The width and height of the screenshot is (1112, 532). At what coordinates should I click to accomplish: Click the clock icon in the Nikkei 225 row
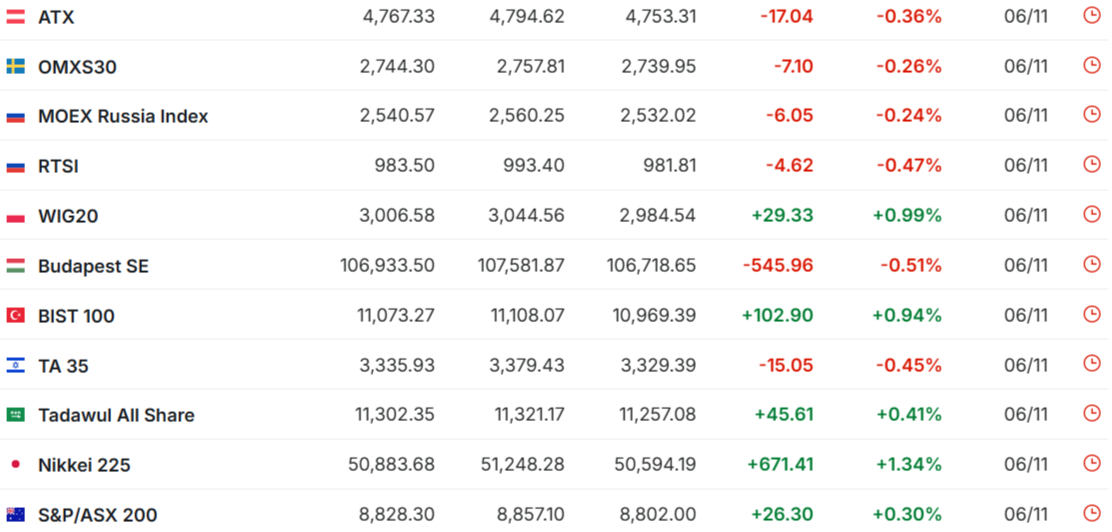1091,463
